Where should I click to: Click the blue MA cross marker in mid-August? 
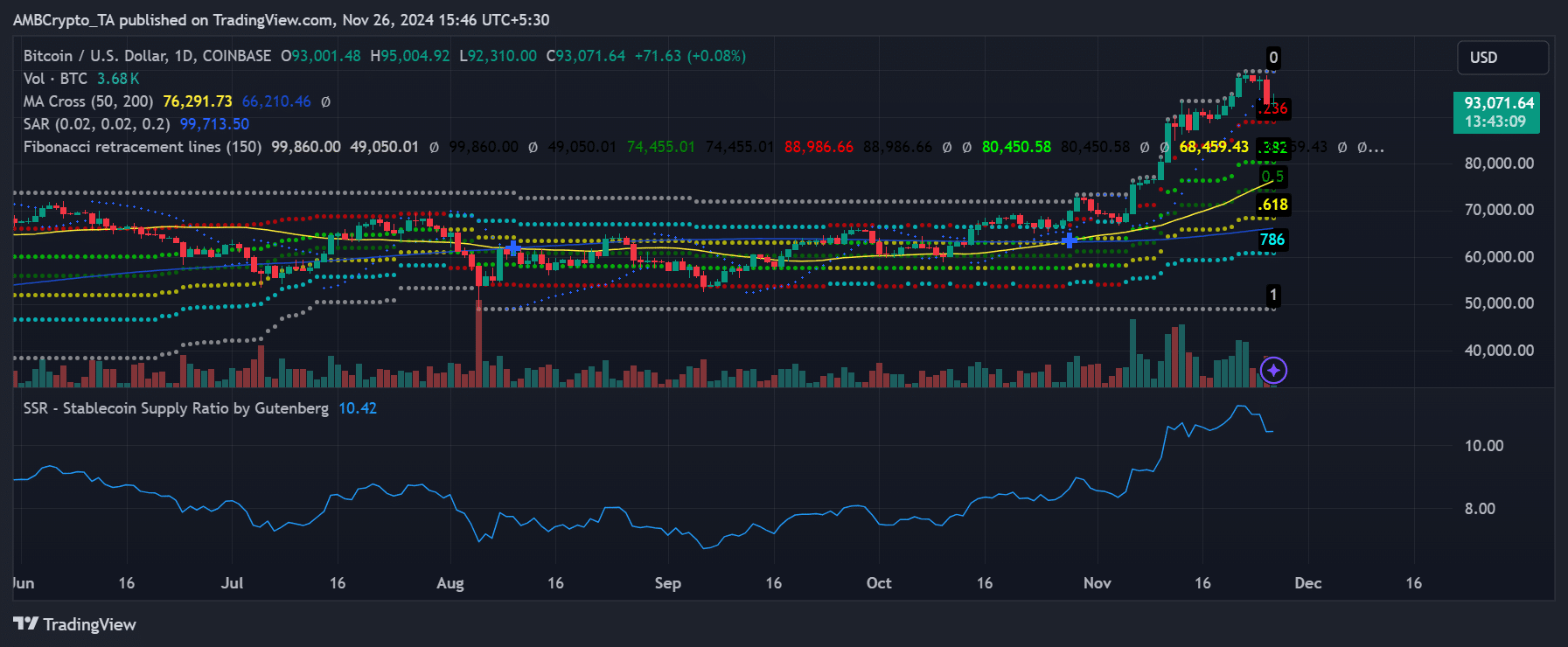pyautogui.click(x=513, y=249)
